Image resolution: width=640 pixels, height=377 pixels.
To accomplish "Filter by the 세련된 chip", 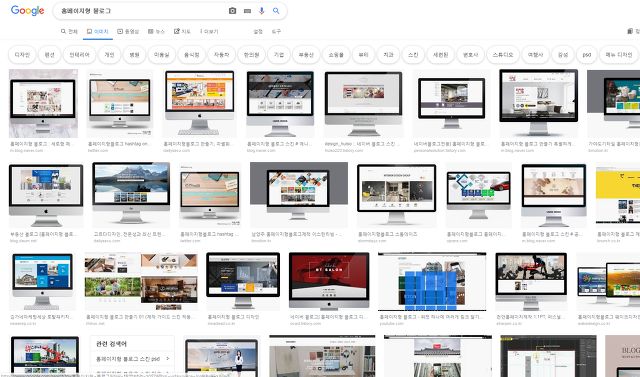I will [440, 55].
